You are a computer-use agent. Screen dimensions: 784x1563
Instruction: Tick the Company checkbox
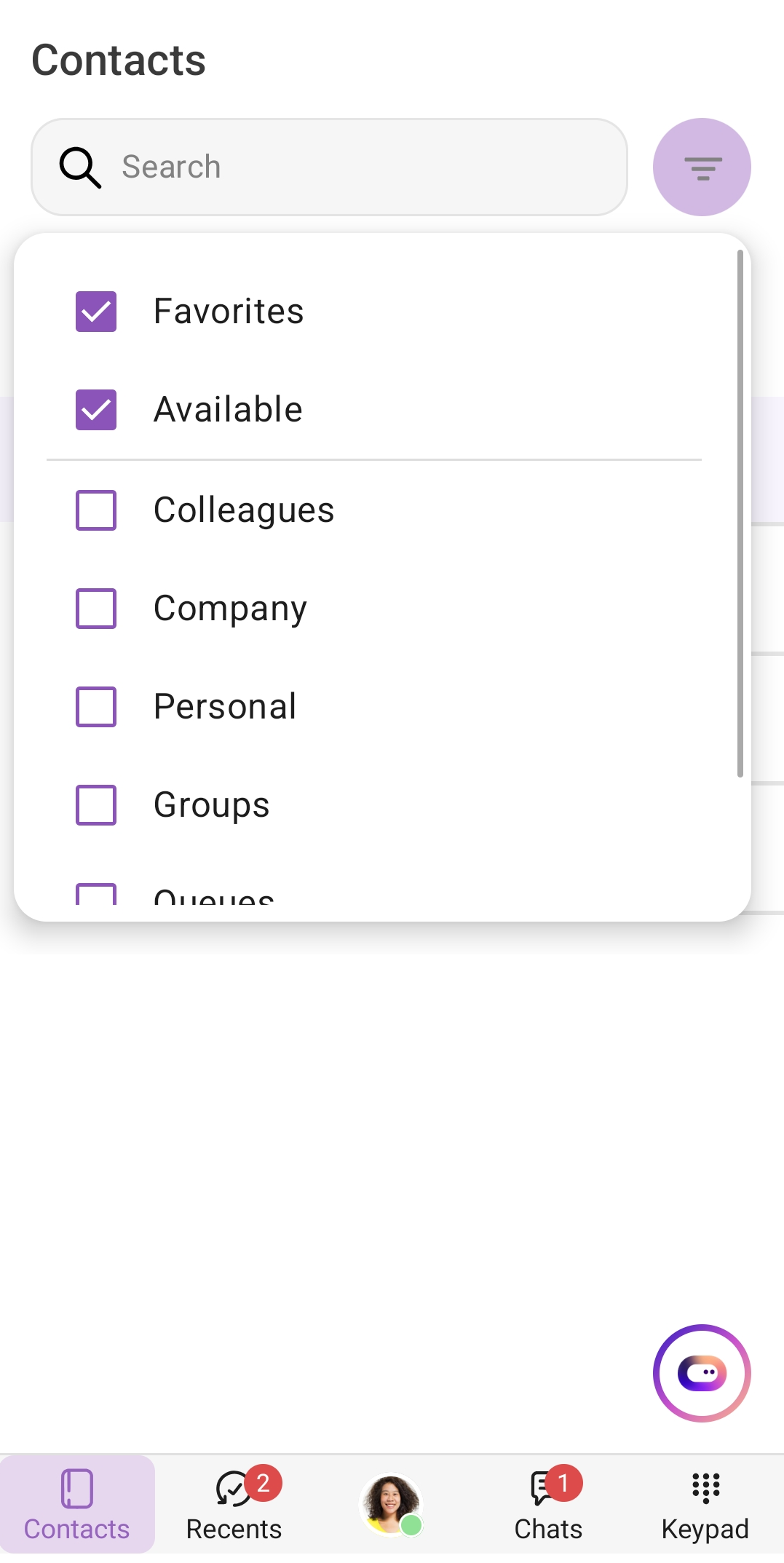coord(96,608)
